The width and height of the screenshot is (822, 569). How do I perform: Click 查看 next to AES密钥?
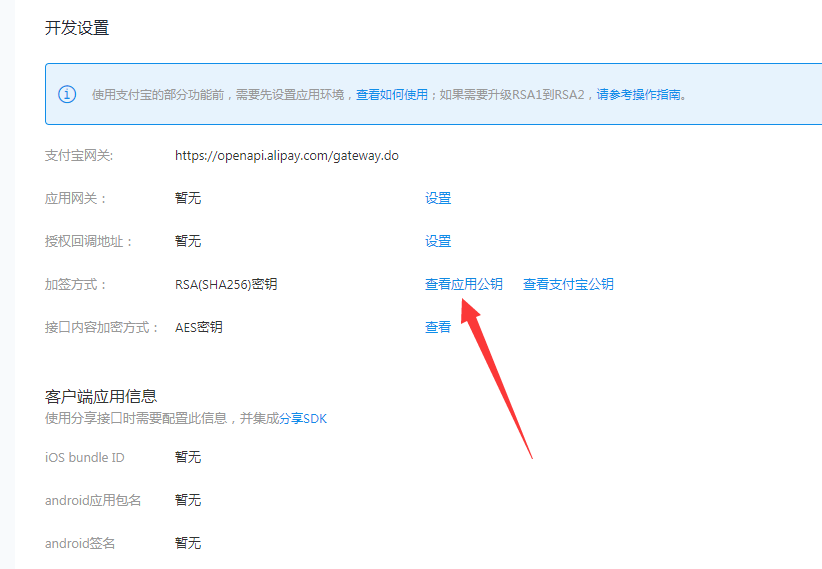[438, 327]
